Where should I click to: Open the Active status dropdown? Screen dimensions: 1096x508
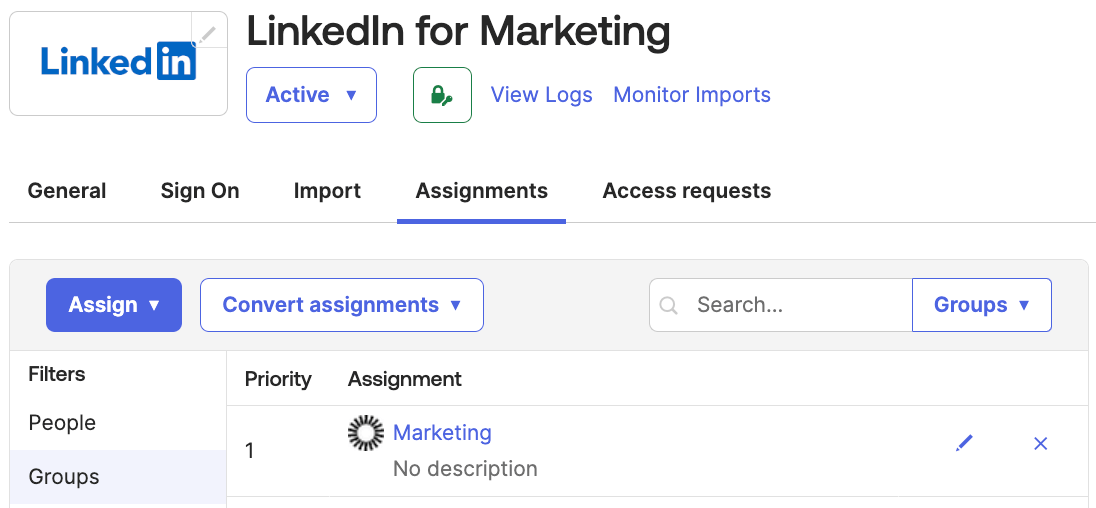click(x=311, y=95)
